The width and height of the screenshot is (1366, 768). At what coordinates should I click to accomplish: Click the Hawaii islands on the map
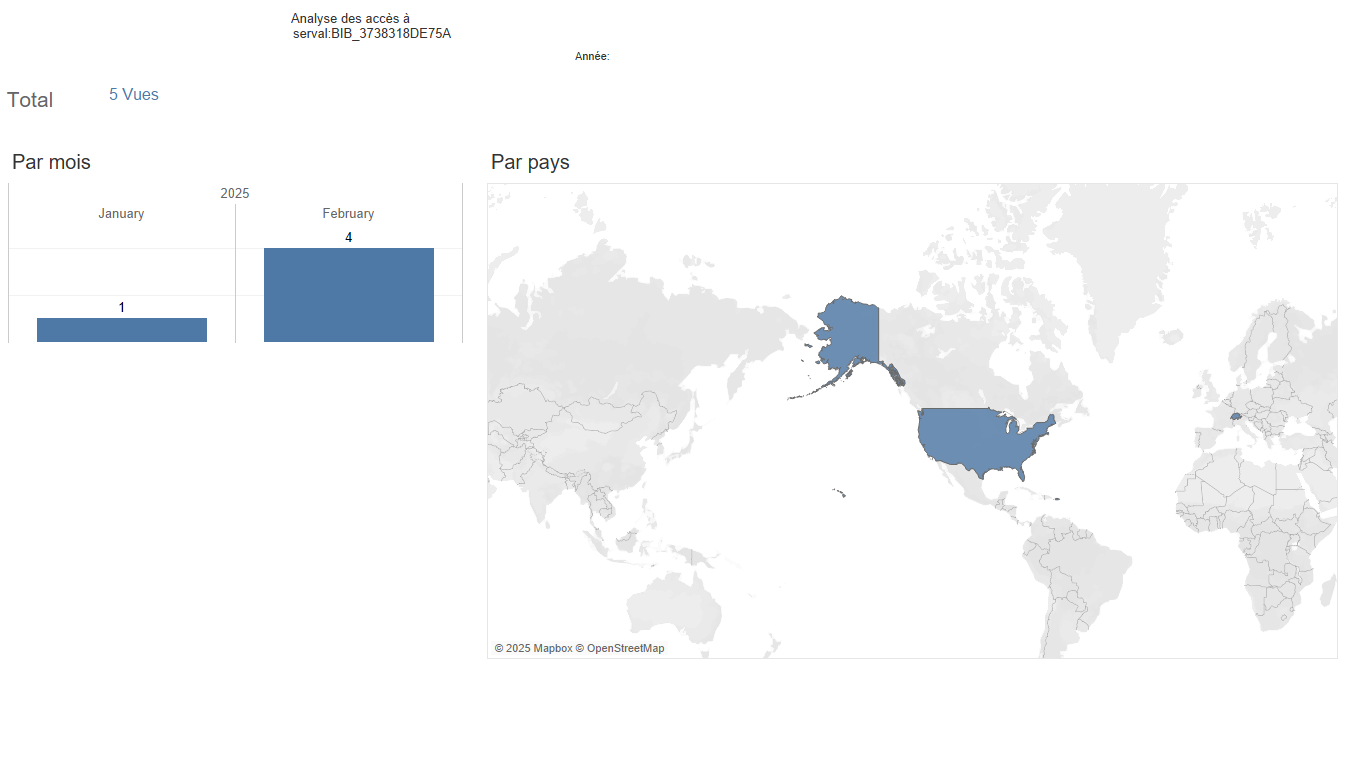(838, 491)
